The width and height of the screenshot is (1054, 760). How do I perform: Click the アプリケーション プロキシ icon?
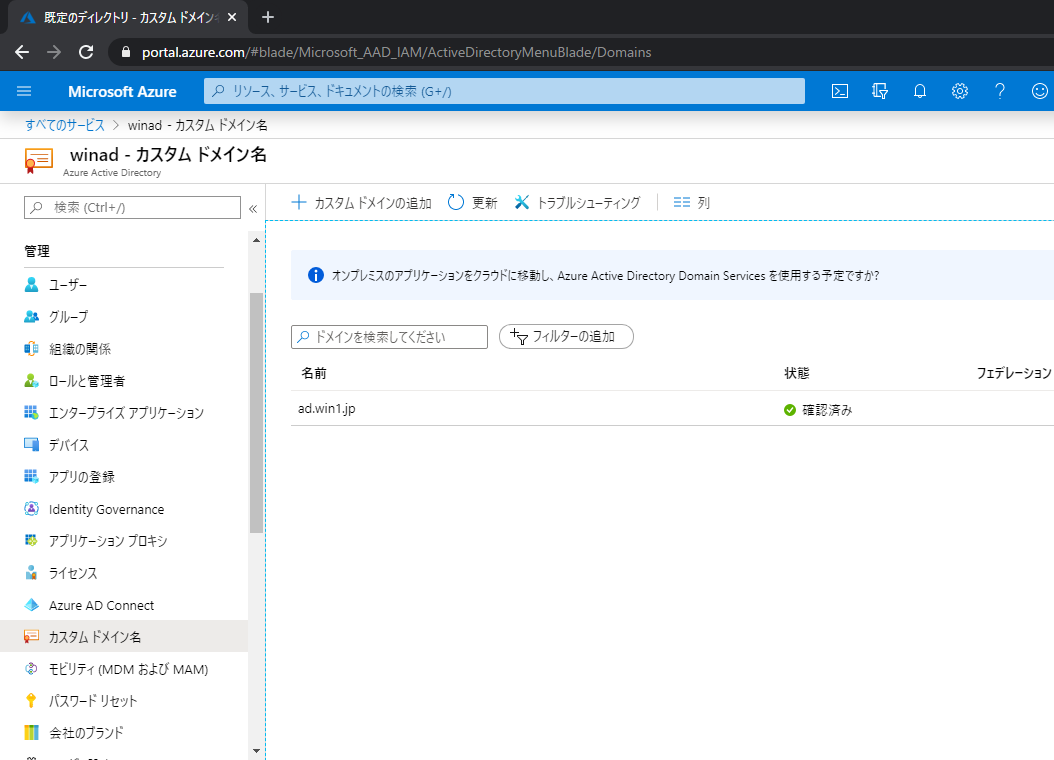coord(32,540)
